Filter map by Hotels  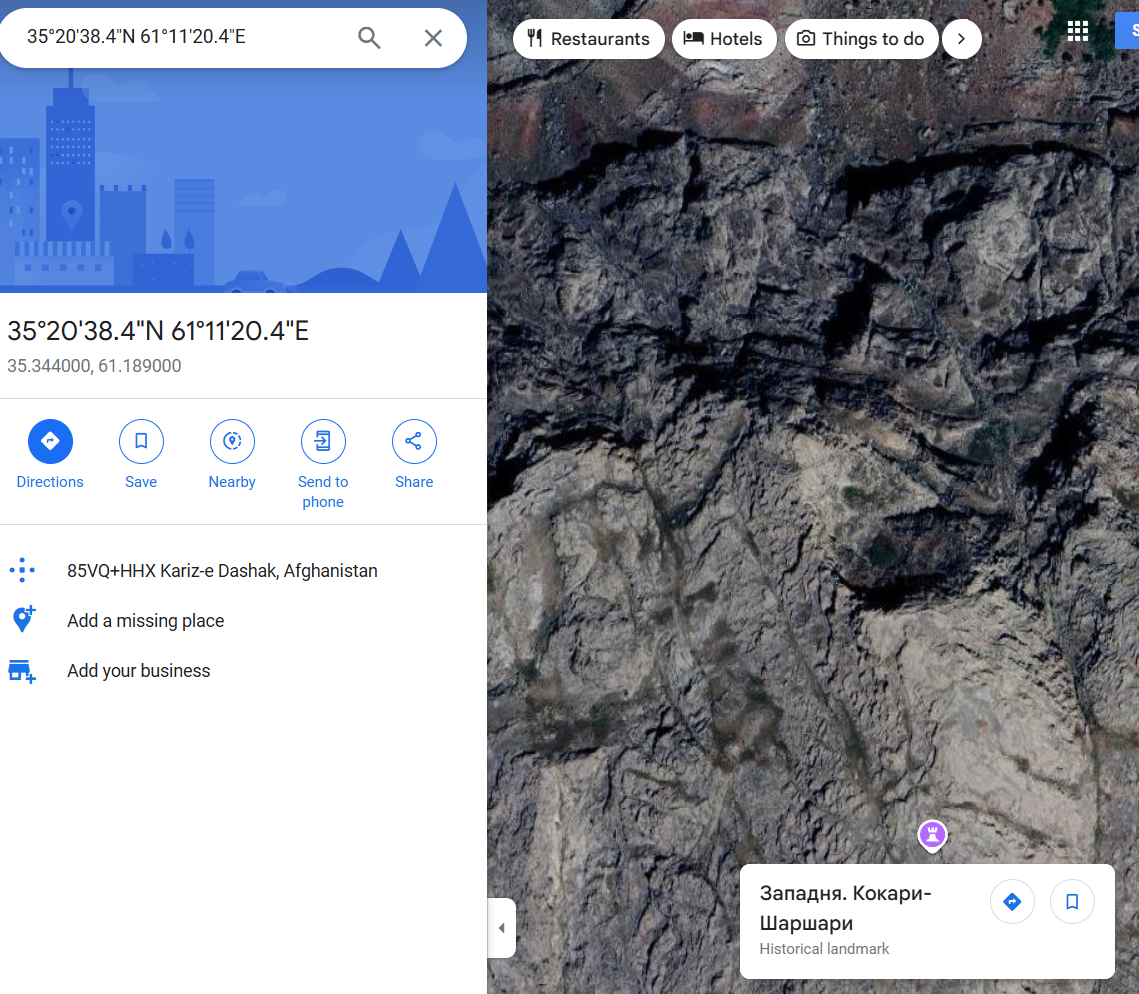click(724, 39)
